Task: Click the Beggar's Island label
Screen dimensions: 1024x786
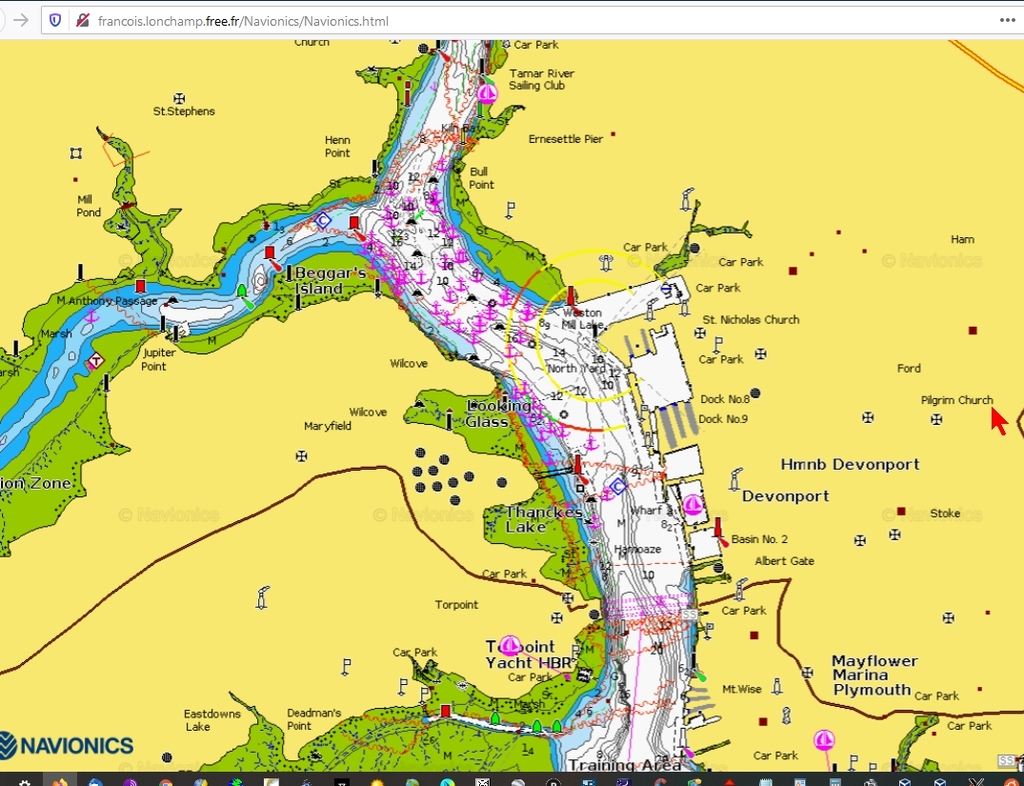Action: coord(330,281)
